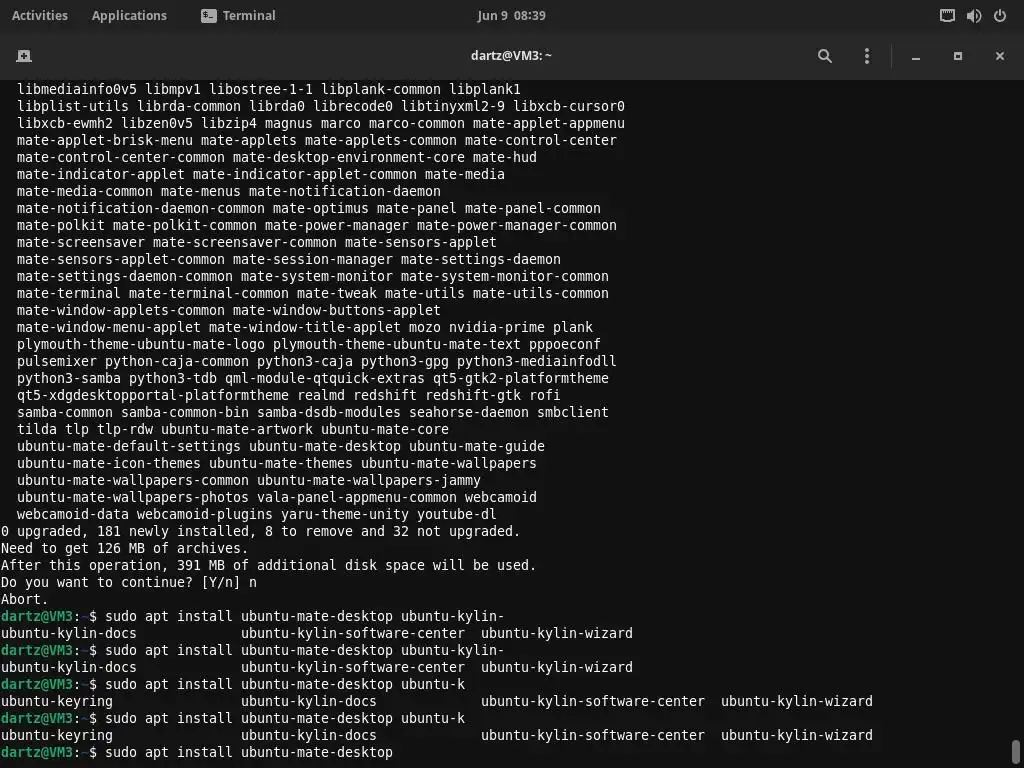Screen dimensions: 1024x768
Task: Click the last command line 'sudo apt install ubuntu-mate-desktop'
Action: tap(249, 752)
